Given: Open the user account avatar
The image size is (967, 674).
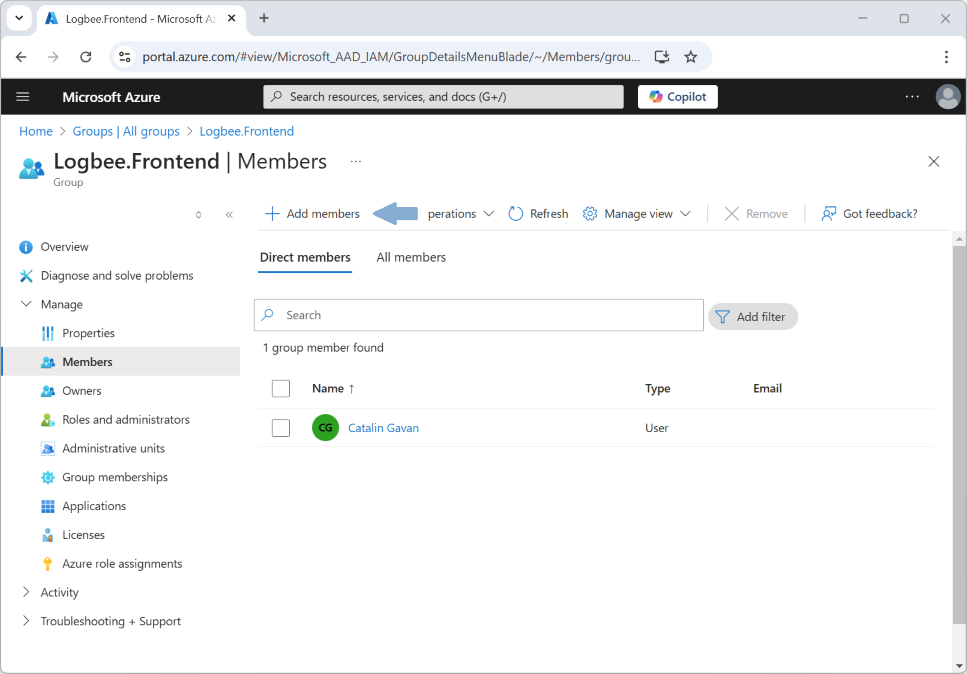Looking at the screenshot, I should 947,97.
